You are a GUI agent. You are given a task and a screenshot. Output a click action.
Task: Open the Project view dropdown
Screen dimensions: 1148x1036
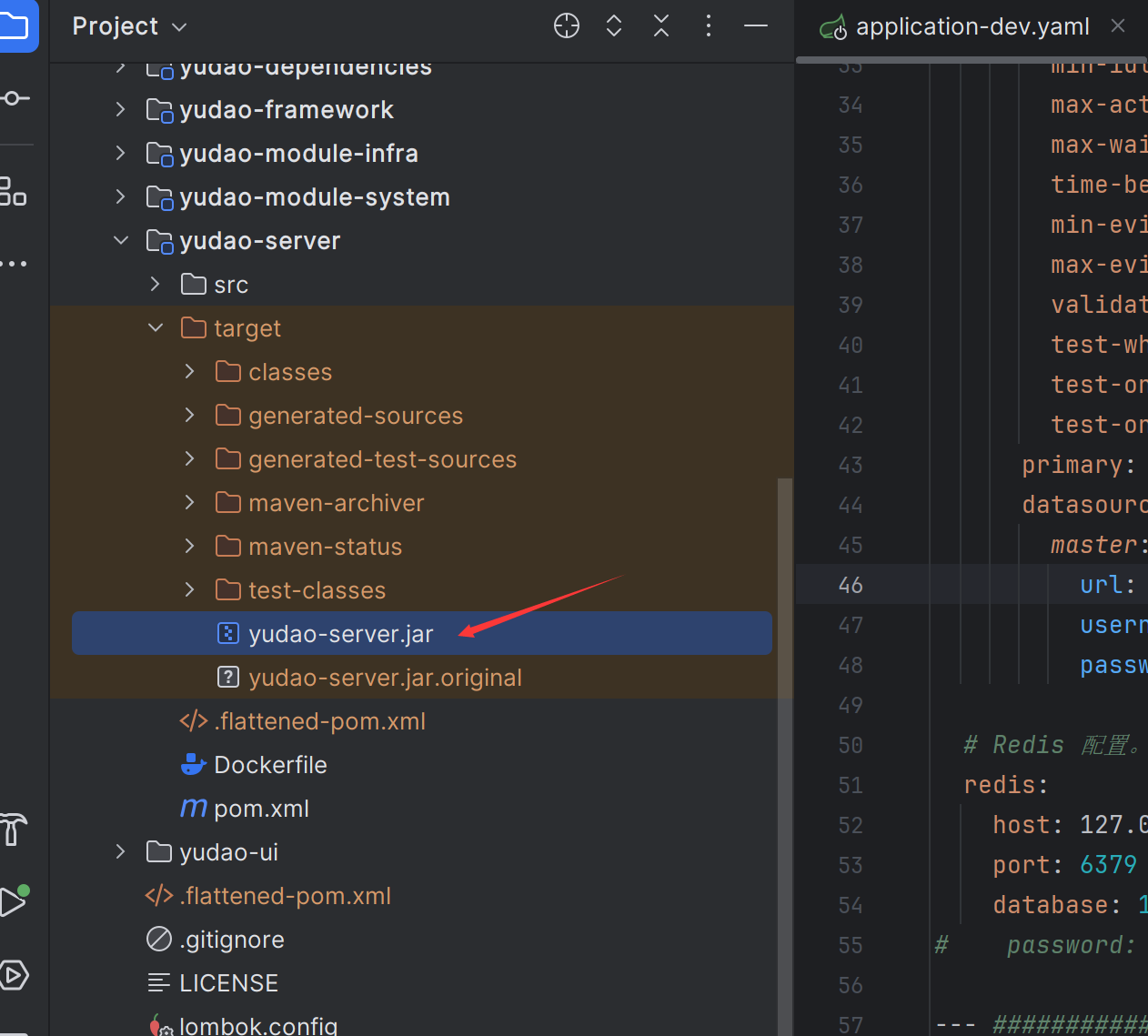click(x=129, y=26)
